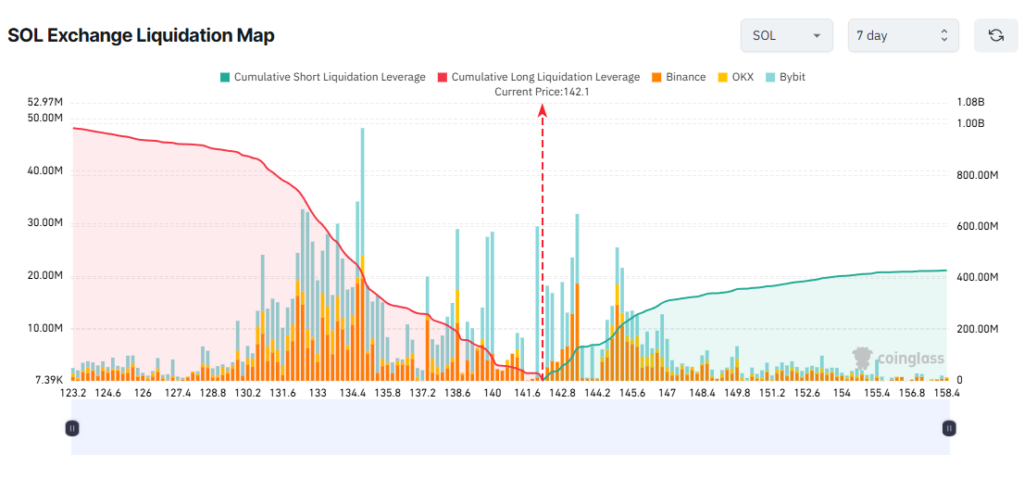Click the zoom range bar below chart

click(510, 428)
